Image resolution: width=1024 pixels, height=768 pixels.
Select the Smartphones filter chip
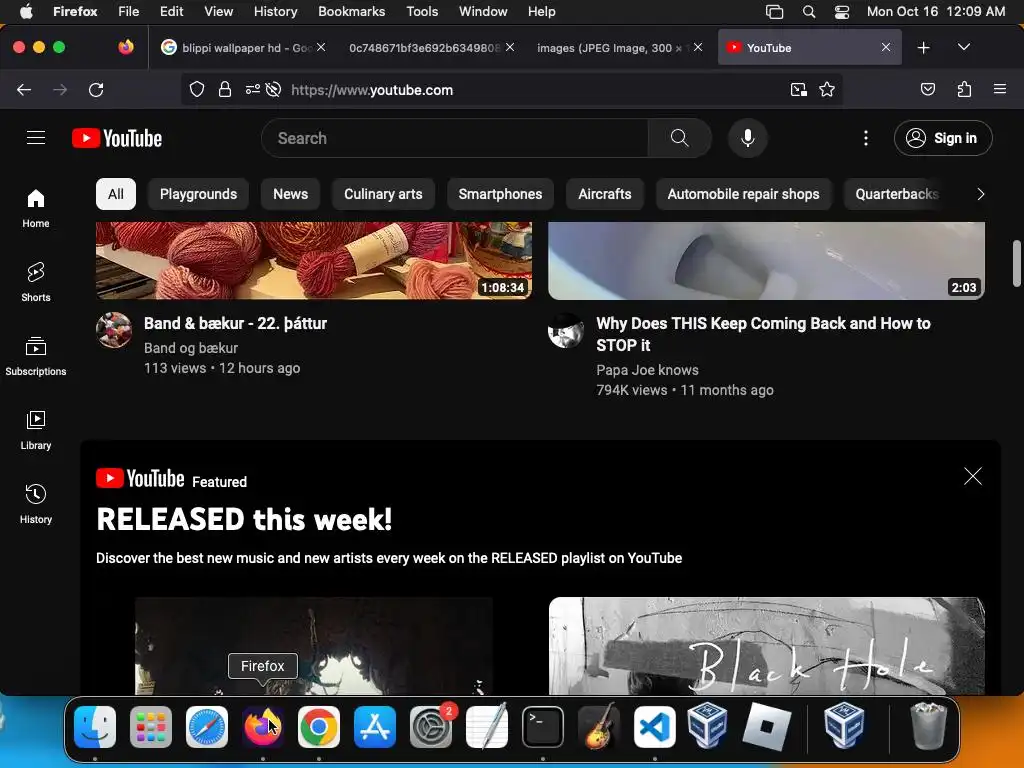[x=500, y=194]
